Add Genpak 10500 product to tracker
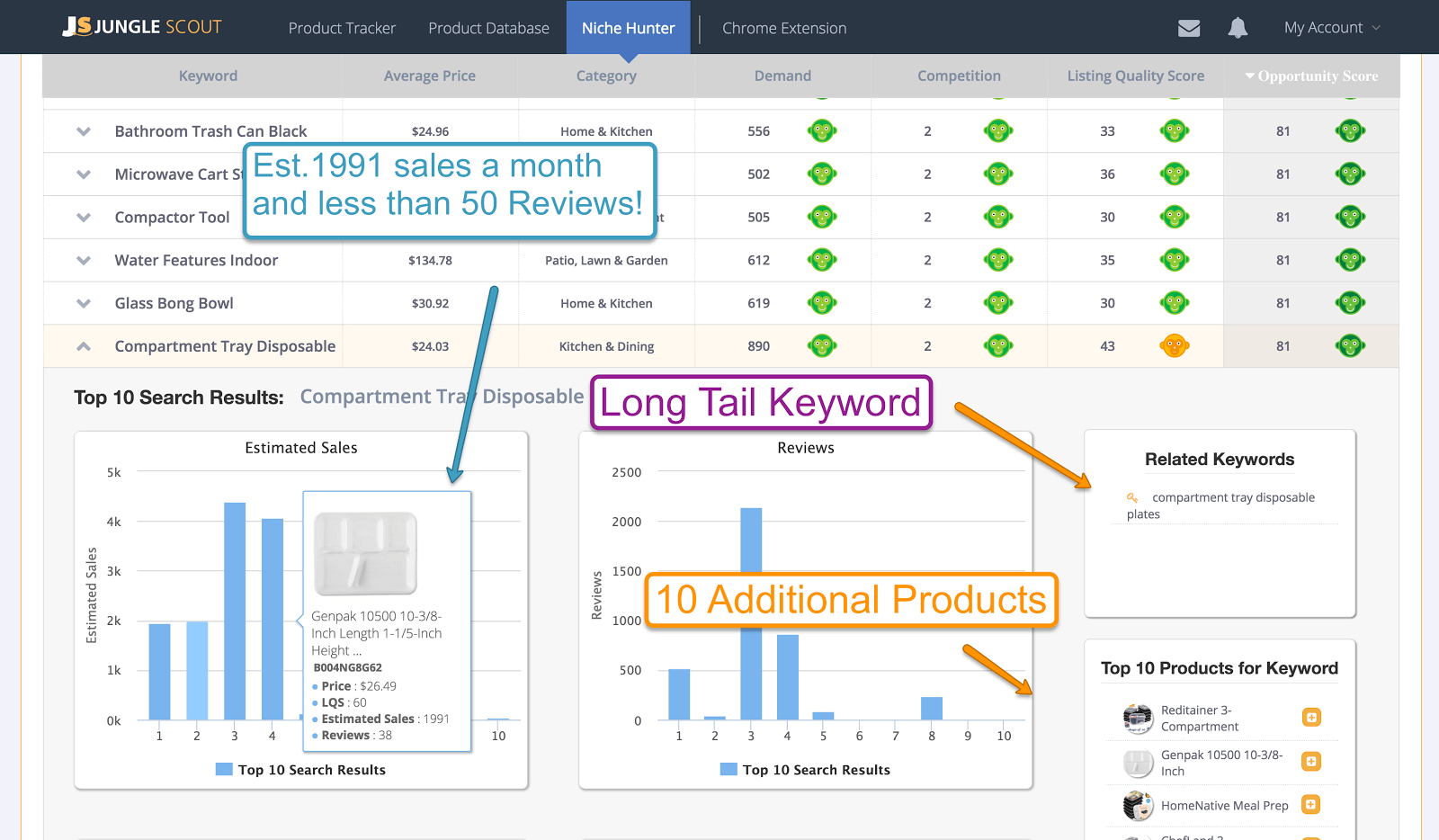Viewport: 1439px width, 840px height. coord(1311,762)
